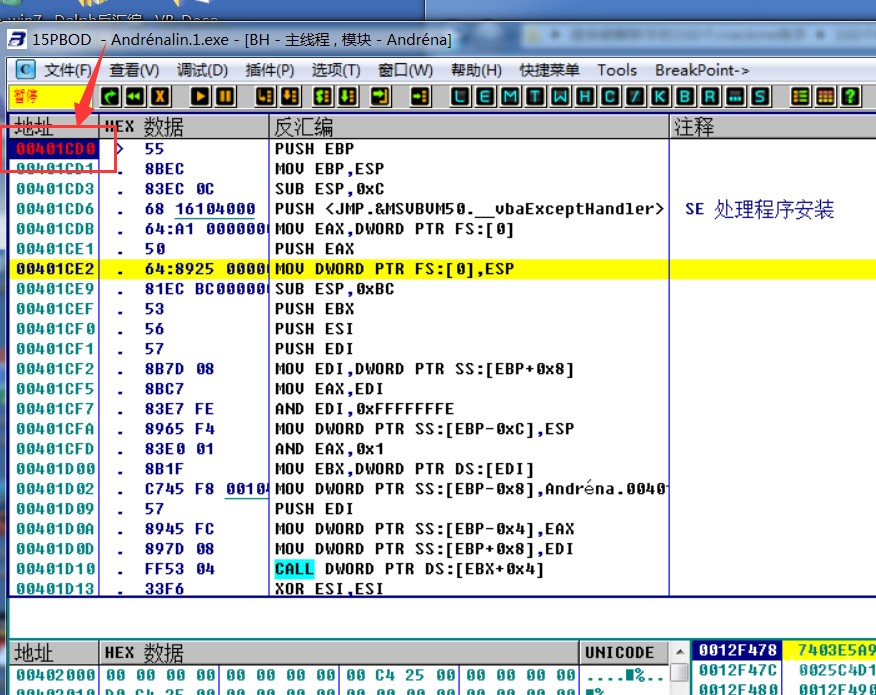Open the 文件(F) menu
Viewport: 876px width, 695px height.
pos(68,70)
